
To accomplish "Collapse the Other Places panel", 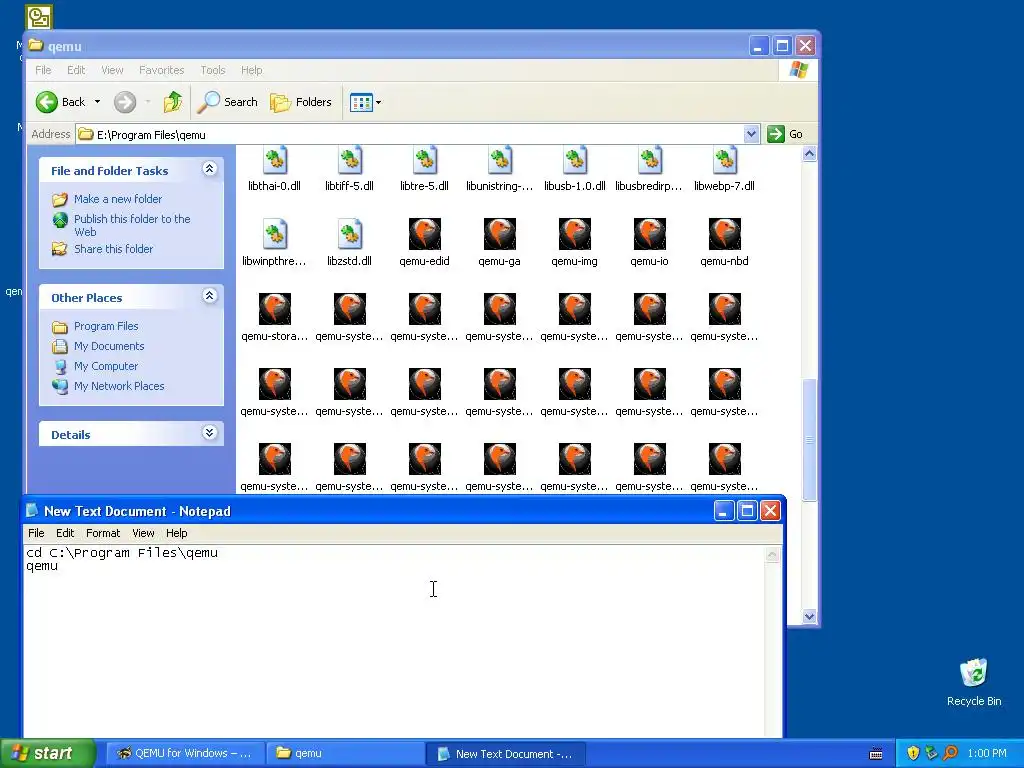I will coord(209,296).
